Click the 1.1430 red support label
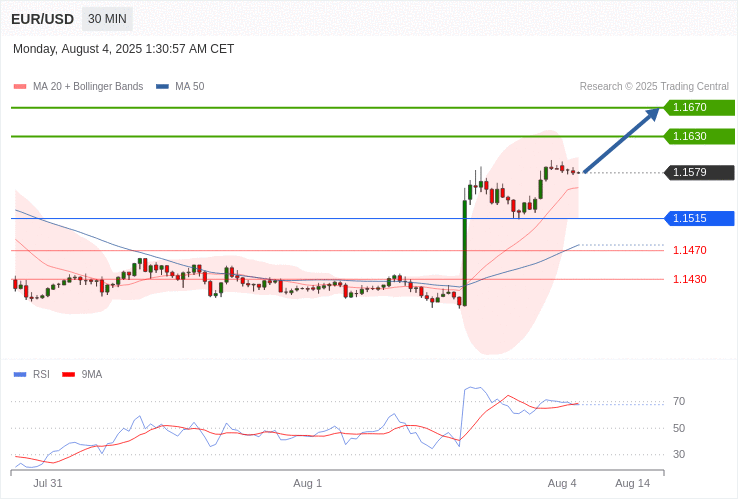The height and width of the screenshot is (500, 738). (x=690, y=280)
